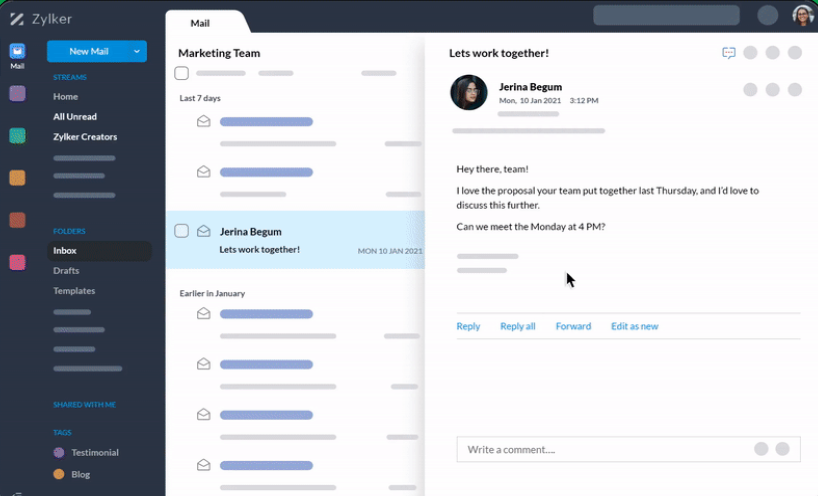The width and height of the screenshot is (818, 496).
Task: Click the Forward link
Action: tap(573, 326)
